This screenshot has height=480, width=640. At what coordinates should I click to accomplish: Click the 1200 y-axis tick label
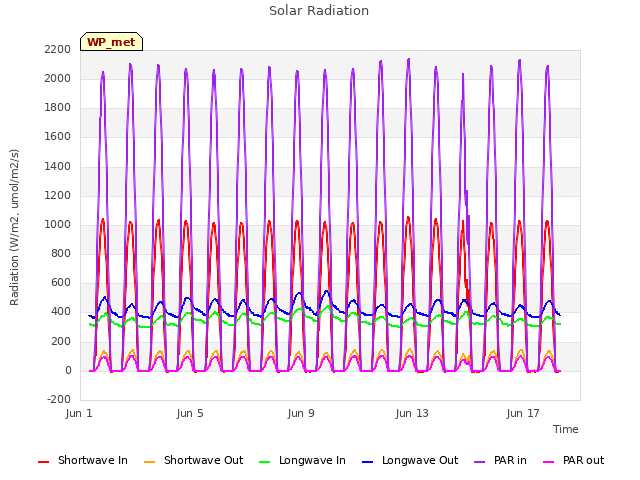(58, 195)
